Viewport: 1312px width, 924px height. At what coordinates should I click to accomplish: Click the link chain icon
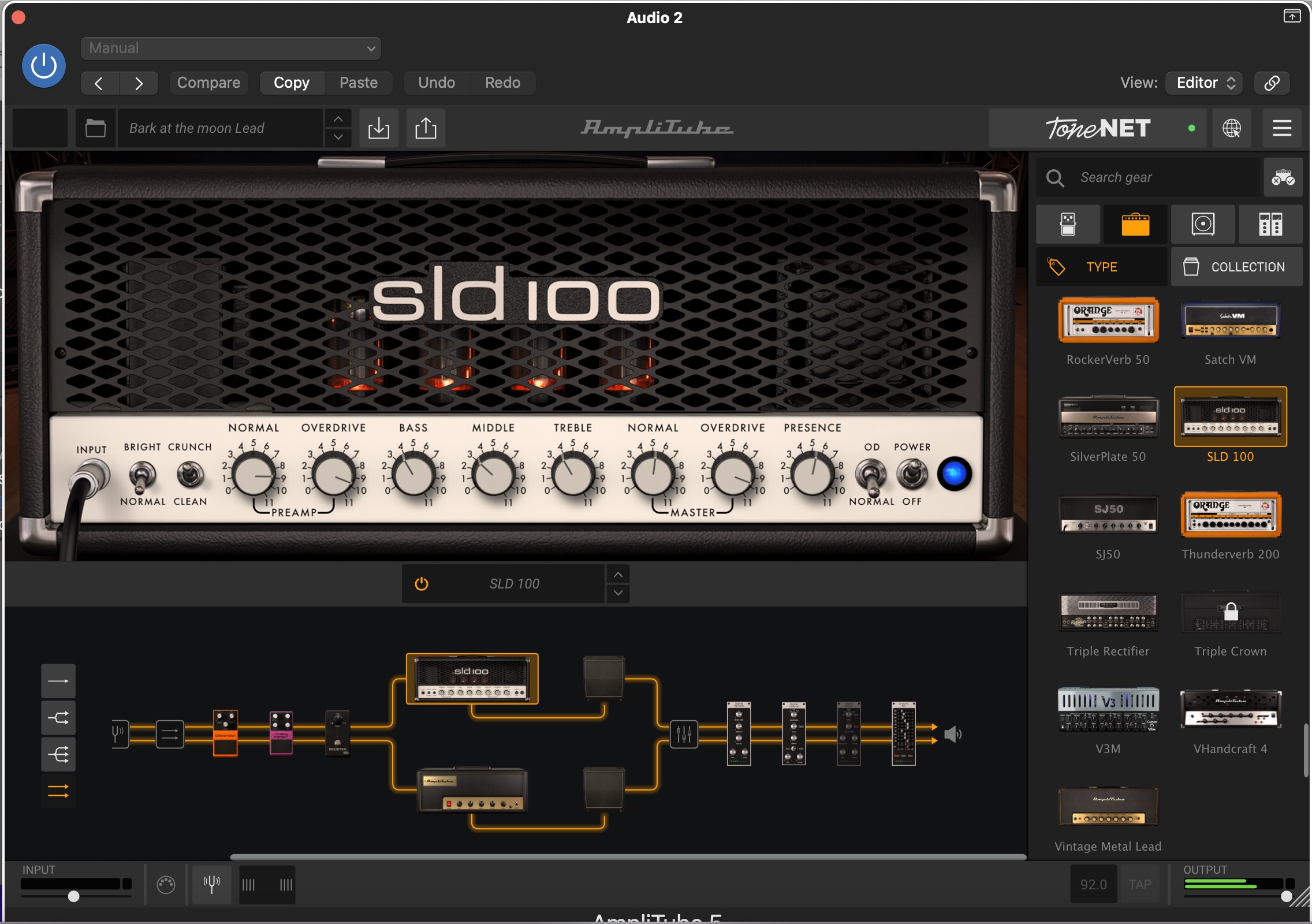(1272, 83)
